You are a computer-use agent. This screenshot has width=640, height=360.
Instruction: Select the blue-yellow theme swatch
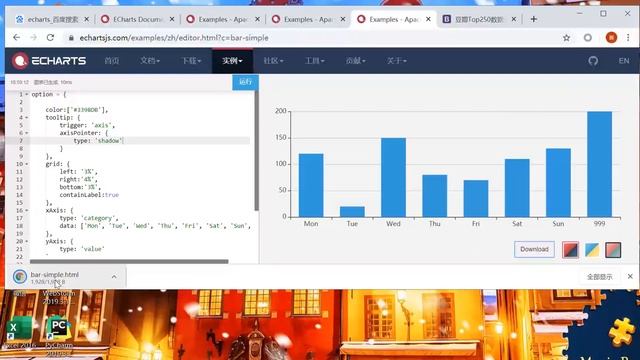(592, 250)
